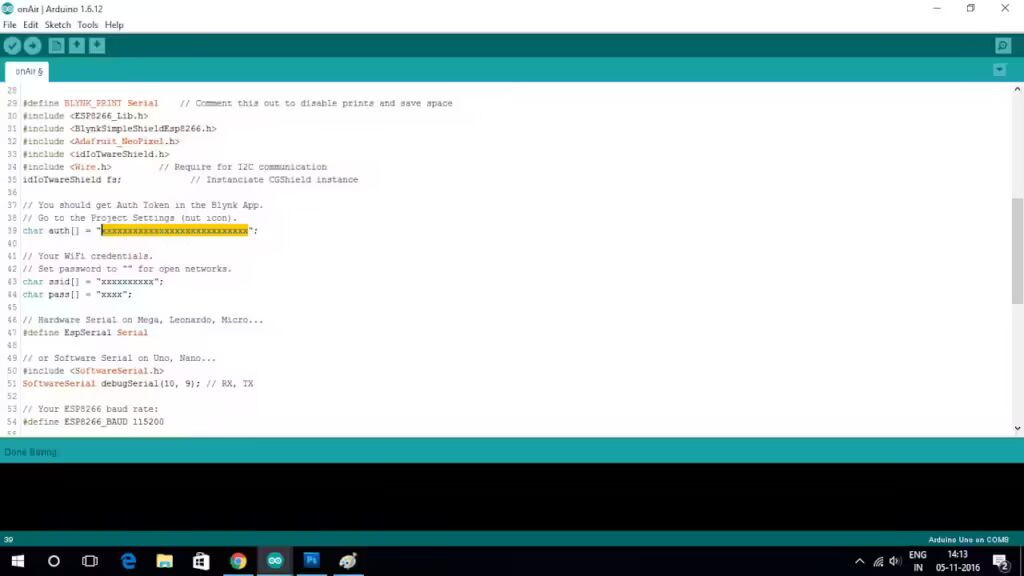The width and height of the screenshot is (1024, 576).
Task: Click the ENG IN language indicator
Action: (x=918, y=561)
